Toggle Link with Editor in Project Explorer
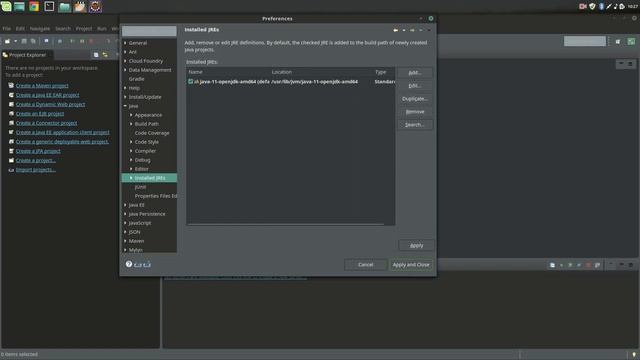This screenshot has height=360, width=640. (105, 55)
